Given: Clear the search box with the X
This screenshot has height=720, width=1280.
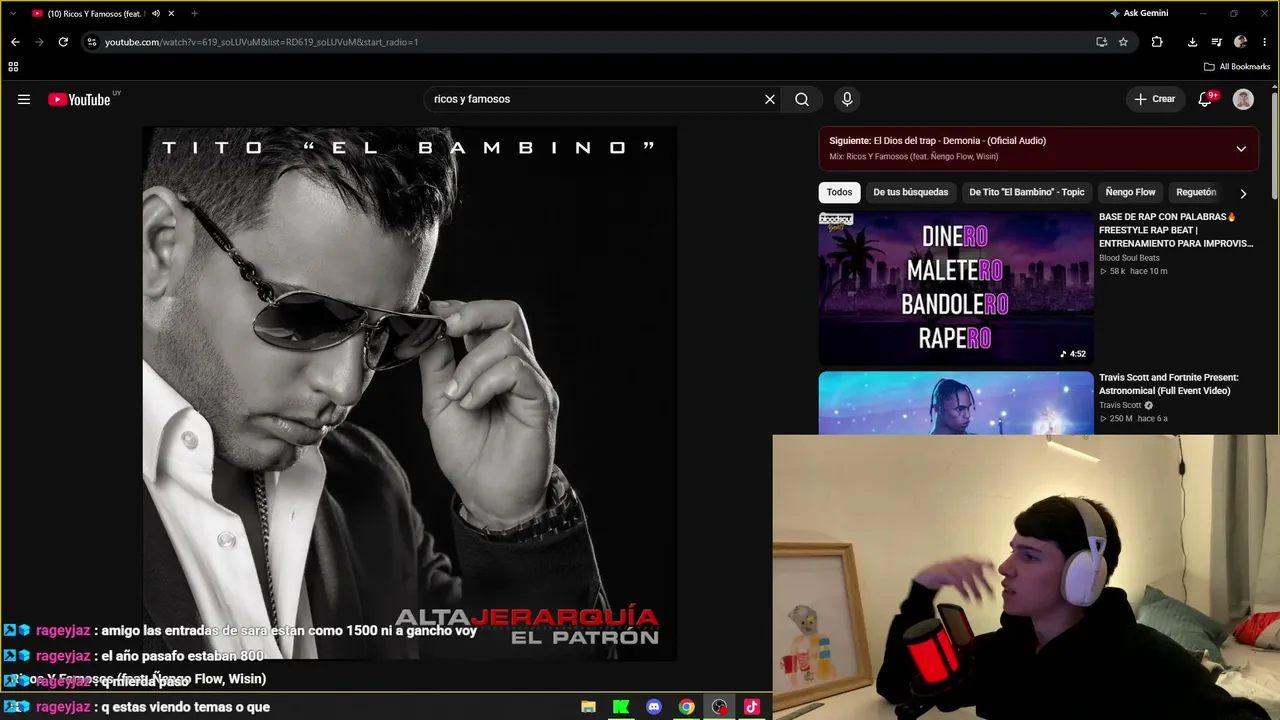Looking at the screenshot, I should [x=770, y=99].
